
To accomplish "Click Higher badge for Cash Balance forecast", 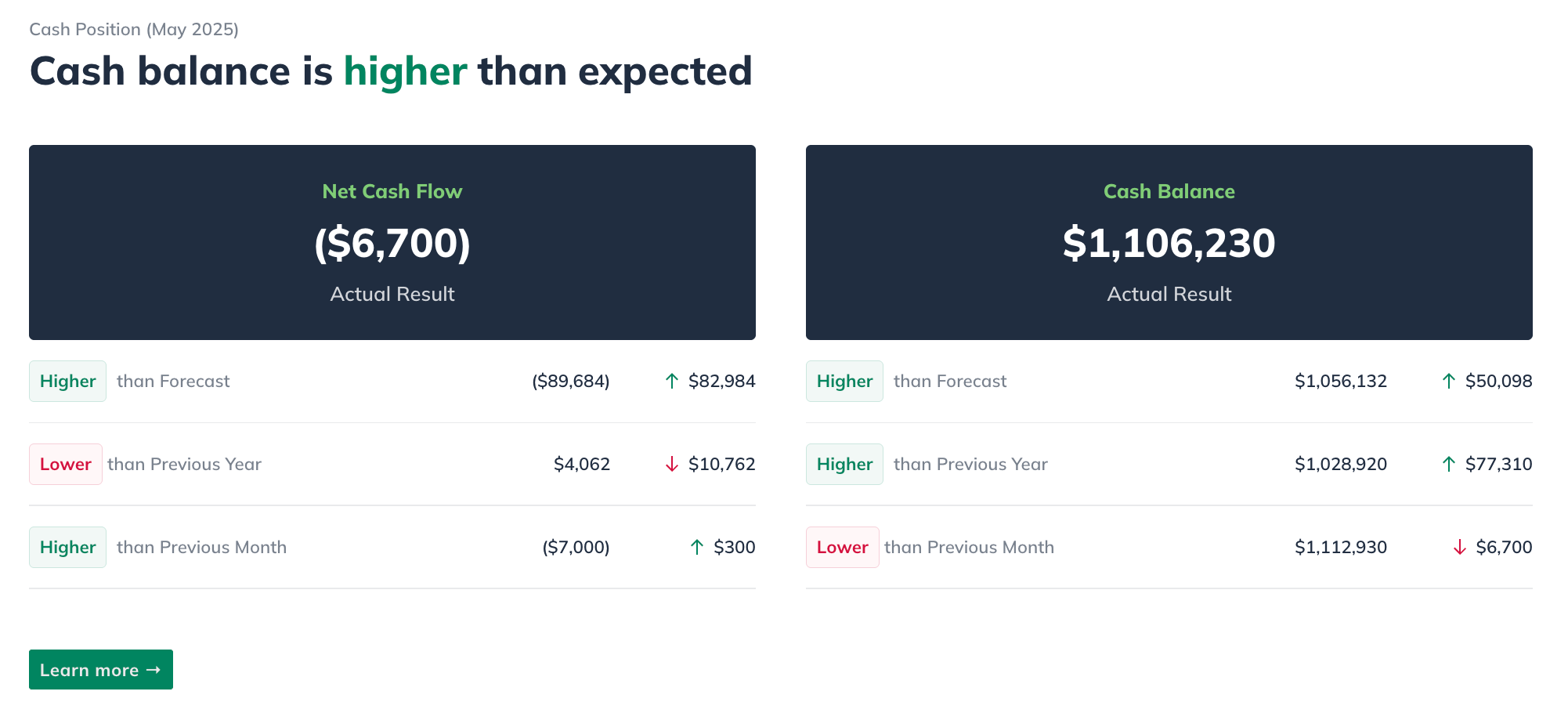I will click(844, 382).
